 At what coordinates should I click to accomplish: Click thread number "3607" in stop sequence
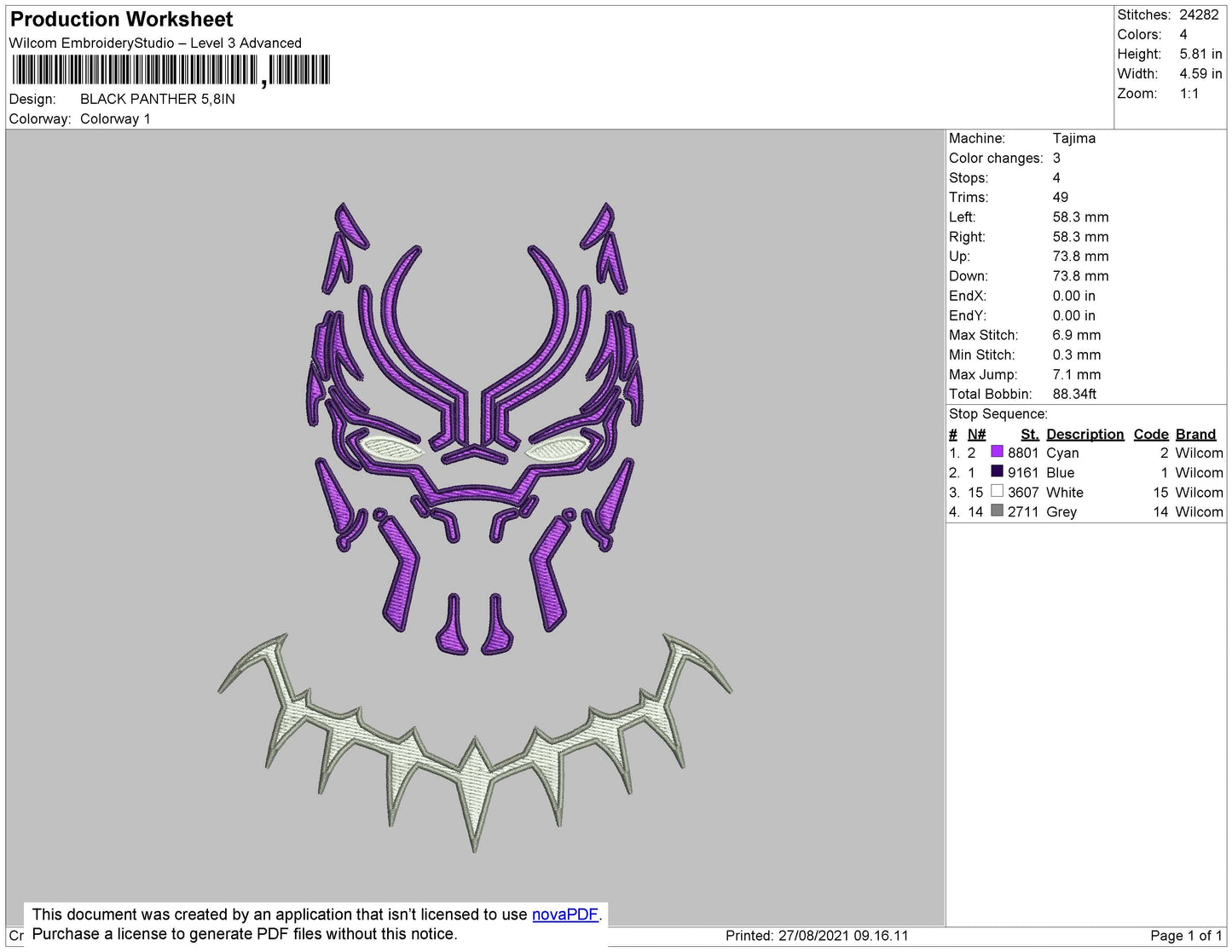click(x=1023, y=493)
